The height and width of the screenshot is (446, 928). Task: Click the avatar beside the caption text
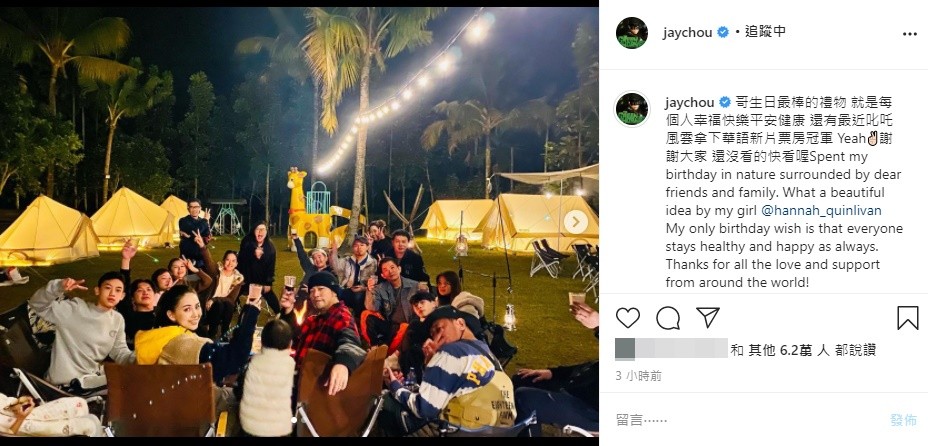632,109
